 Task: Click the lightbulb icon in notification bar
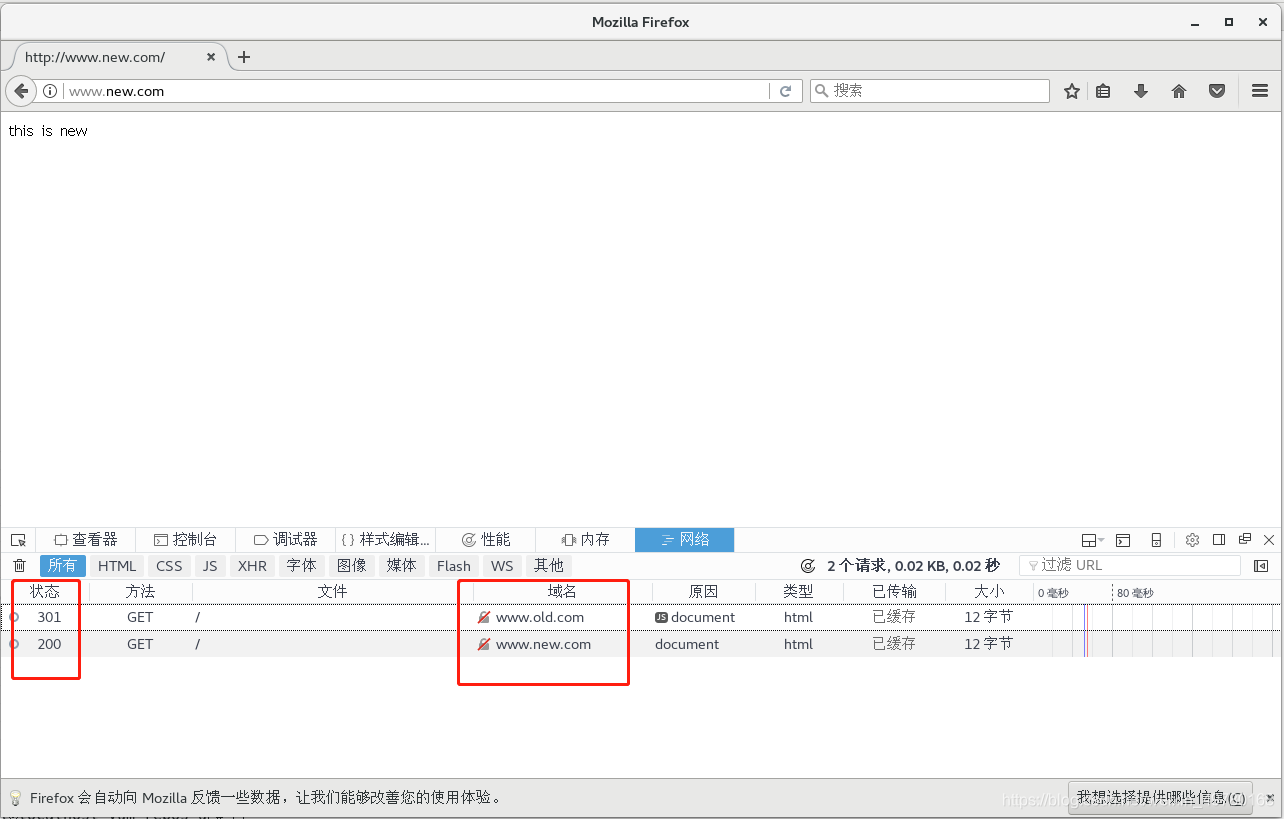point(15,798)
